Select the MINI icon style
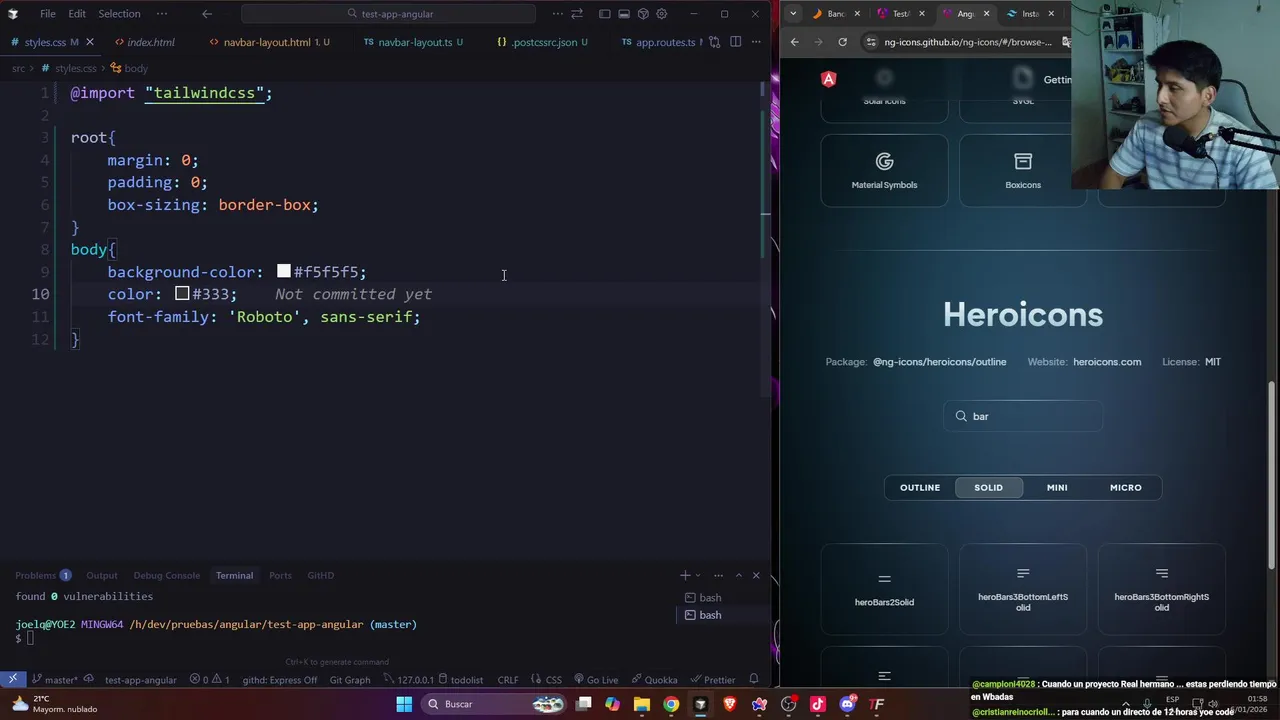The height and width of the screenshot is (720, 1280). (x=1057, y=488)
